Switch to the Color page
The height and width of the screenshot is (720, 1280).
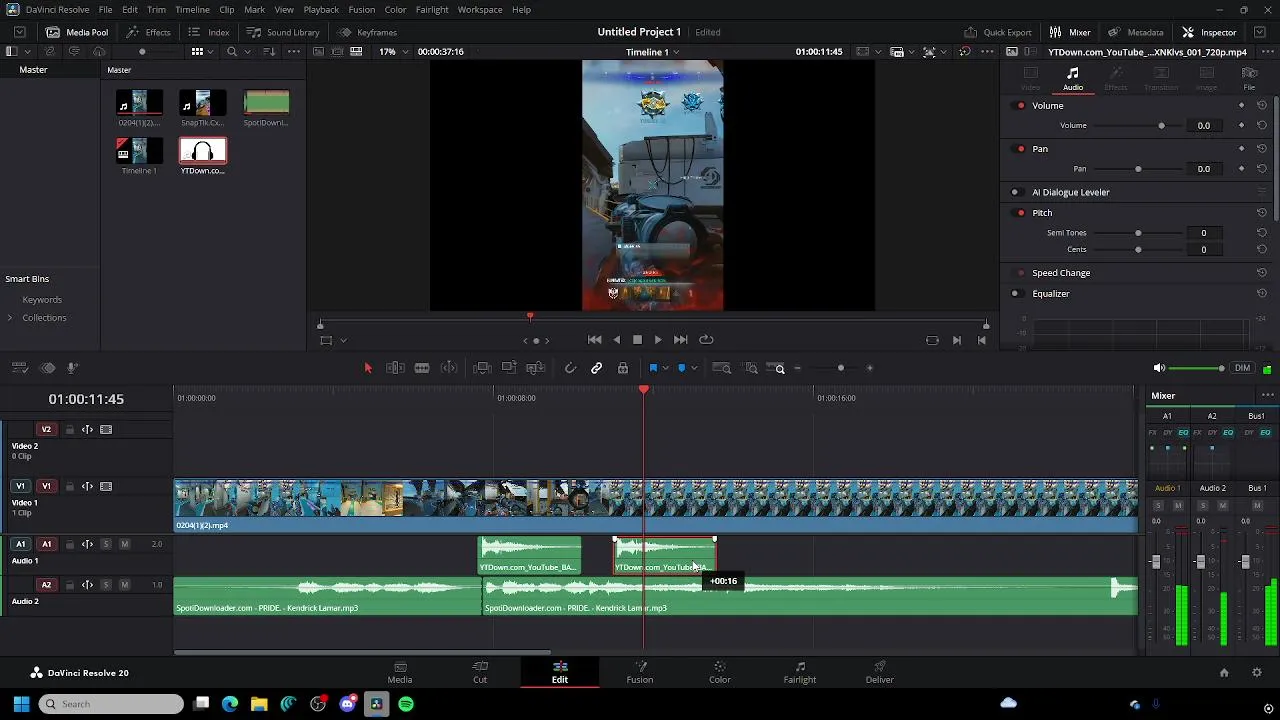[x=719, y=672]
